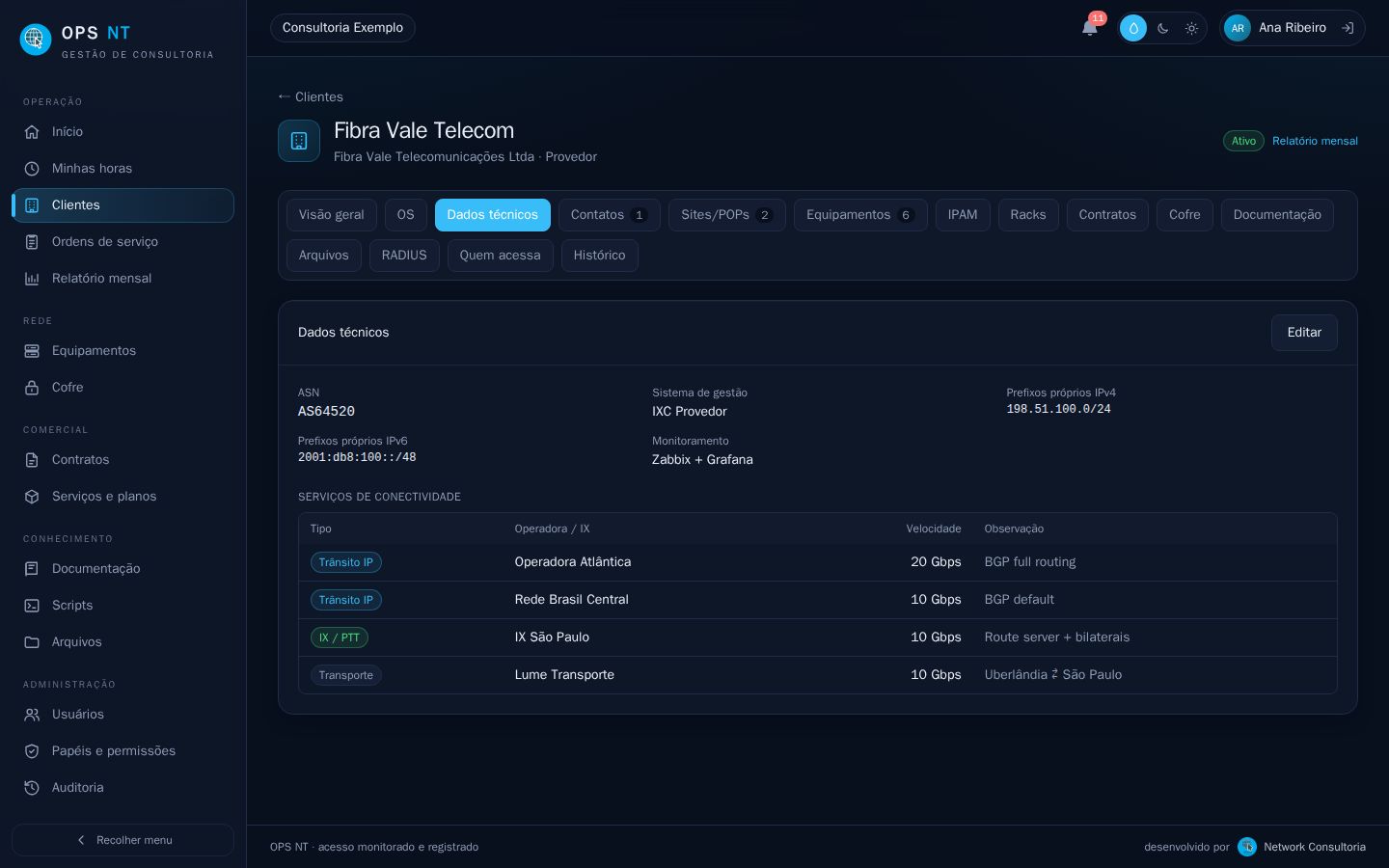Switch to dark moon theme
Viewport: 1389px width, 868px height.
tap(1163, 28)
